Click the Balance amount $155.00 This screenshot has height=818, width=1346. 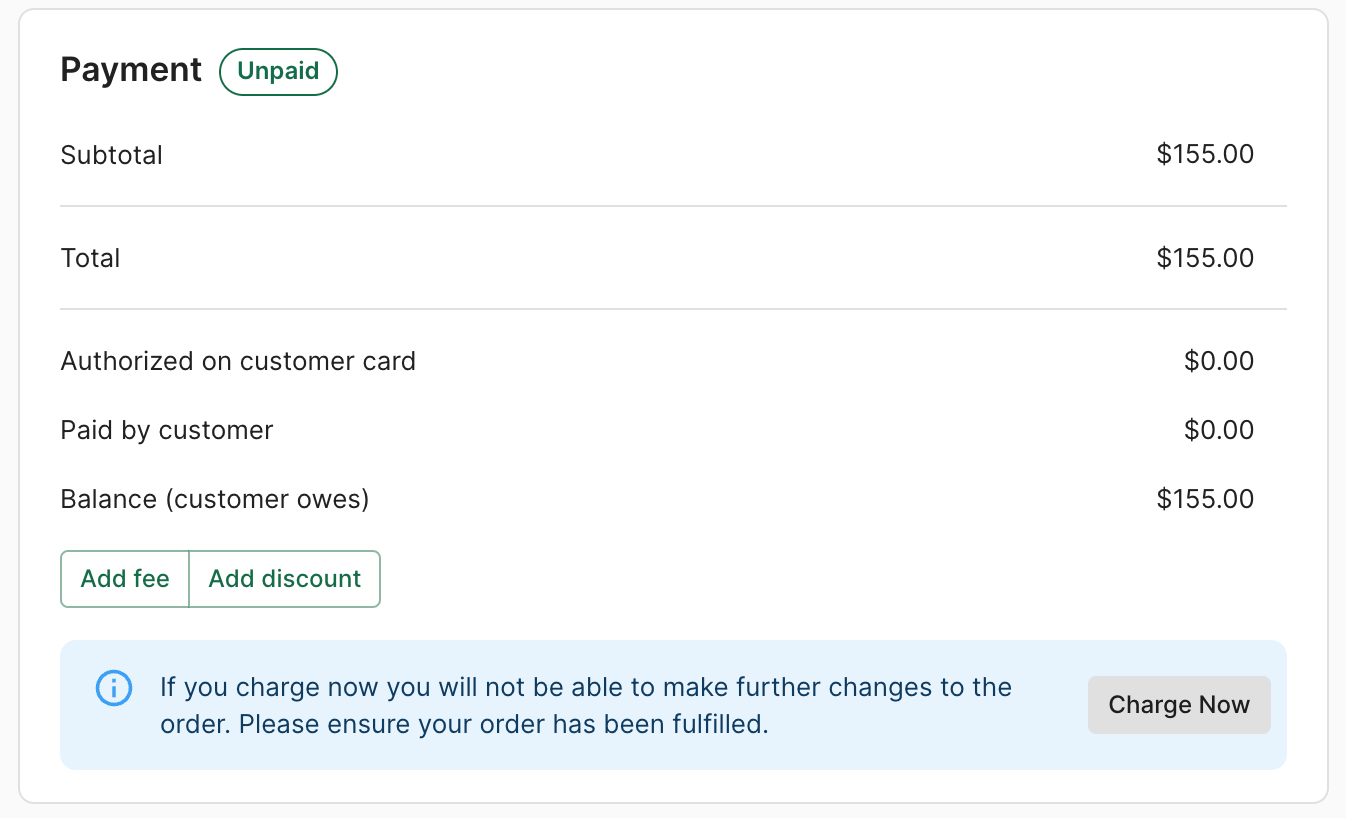[1205, 498]
